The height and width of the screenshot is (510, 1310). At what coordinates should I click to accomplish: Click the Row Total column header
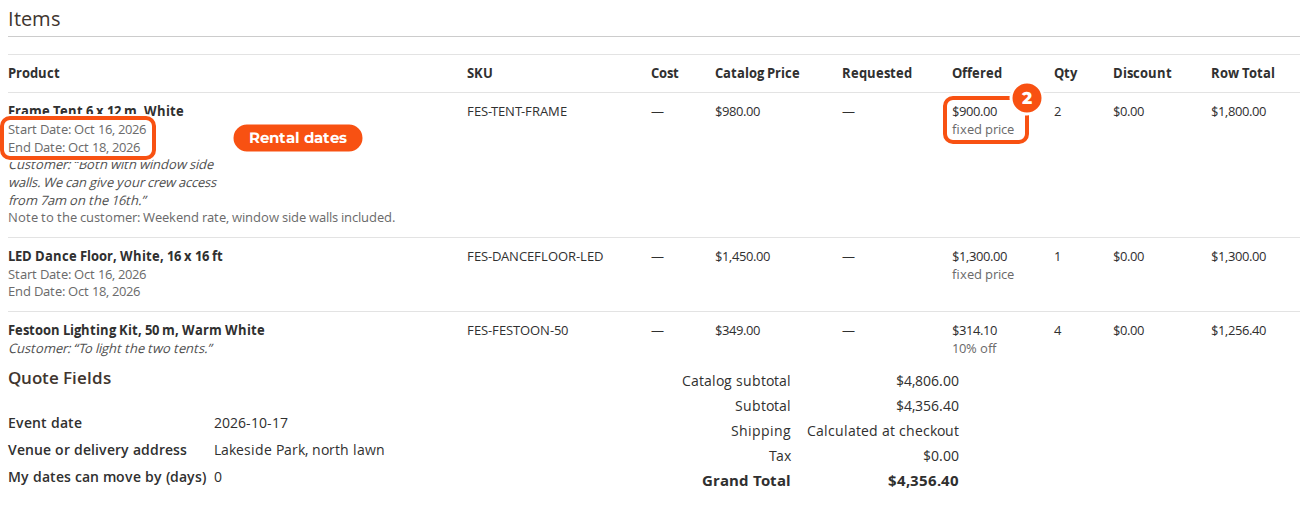coord(1243,73)
